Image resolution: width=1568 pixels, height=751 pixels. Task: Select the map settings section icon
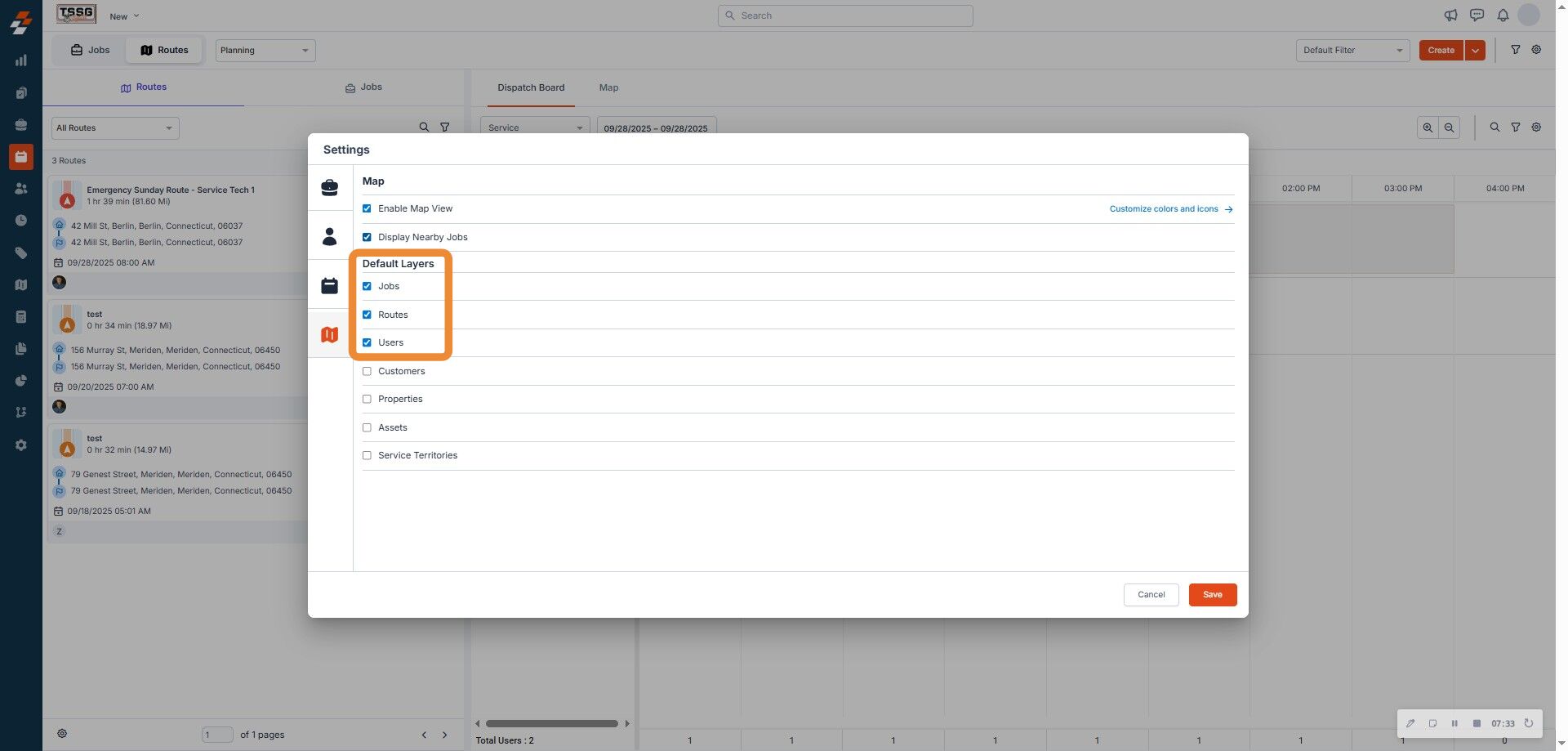pos(330,334)
